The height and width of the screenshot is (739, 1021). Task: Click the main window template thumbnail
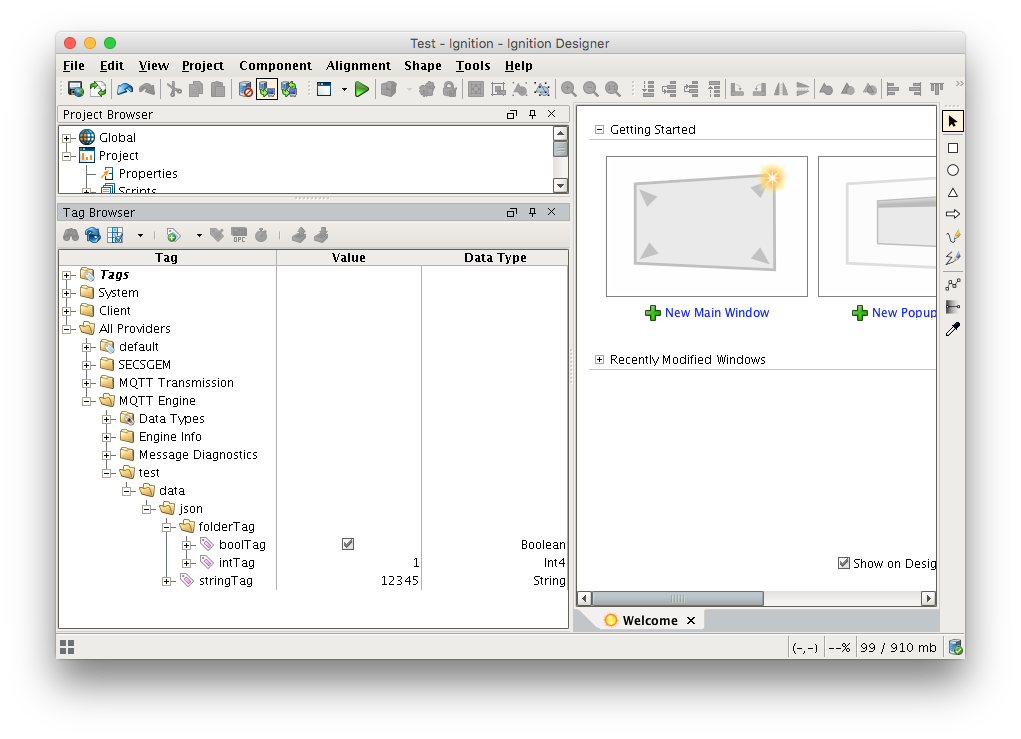click(706, 226)
